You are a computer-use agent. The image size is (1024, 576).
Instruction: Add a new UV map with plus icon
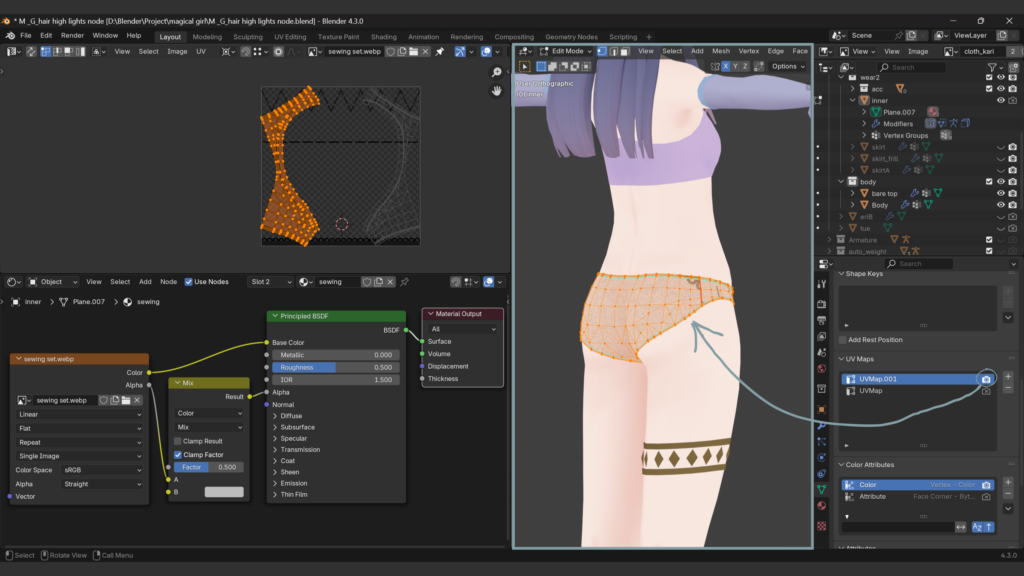pyautogui.click(x=1008, y=377)
